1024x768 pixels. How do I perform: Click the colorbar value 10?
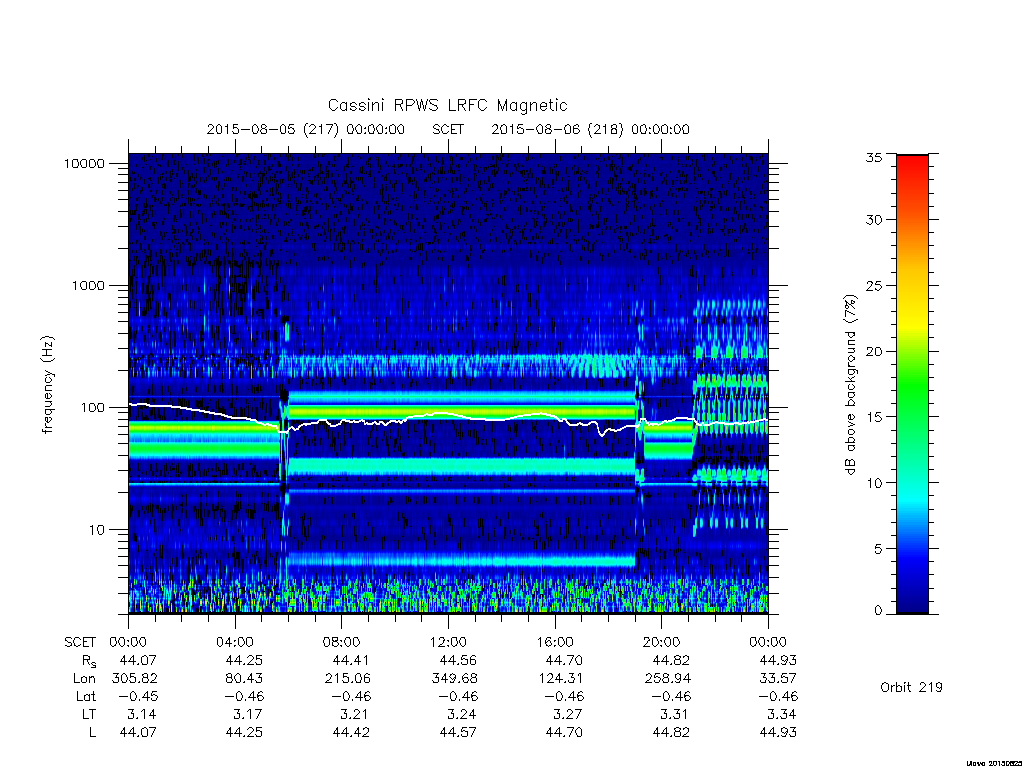(874, 483)
